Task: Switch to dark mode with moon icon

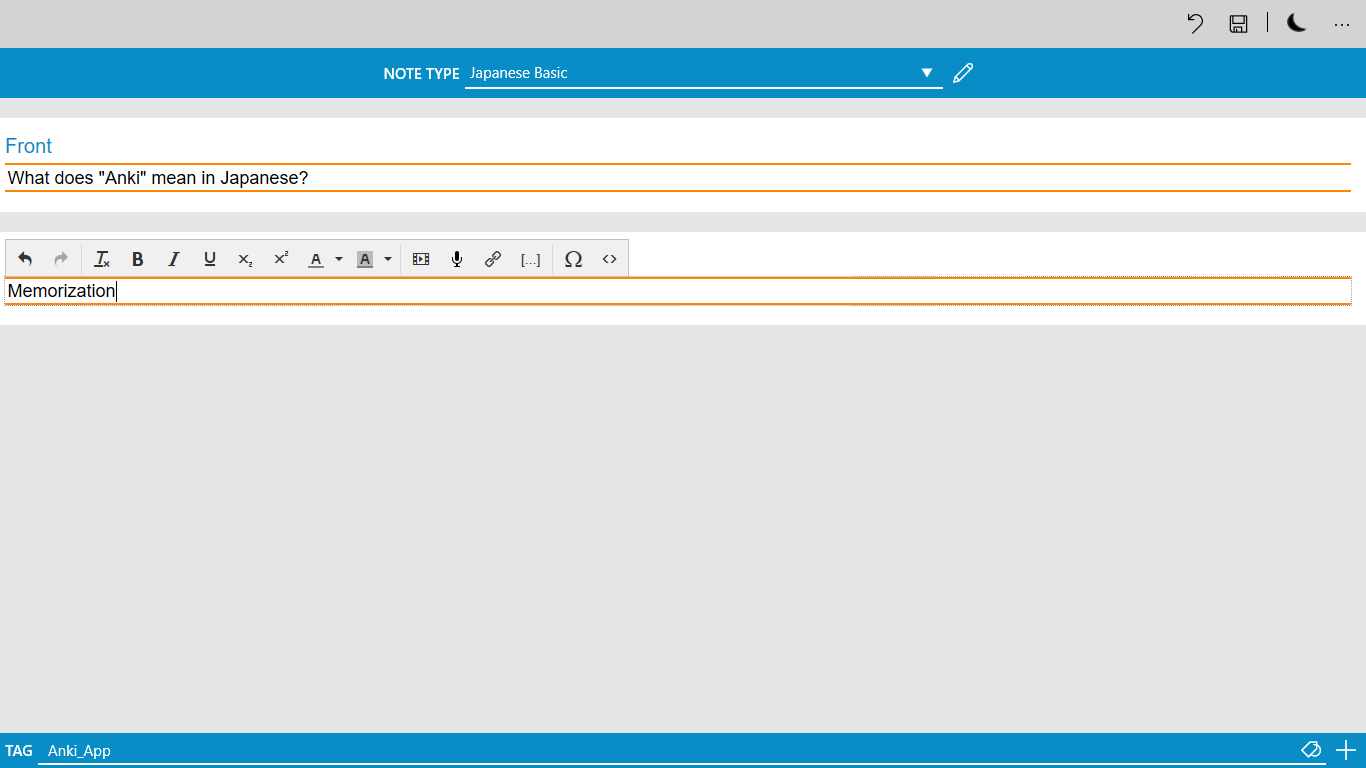Action: point(1296,23)
